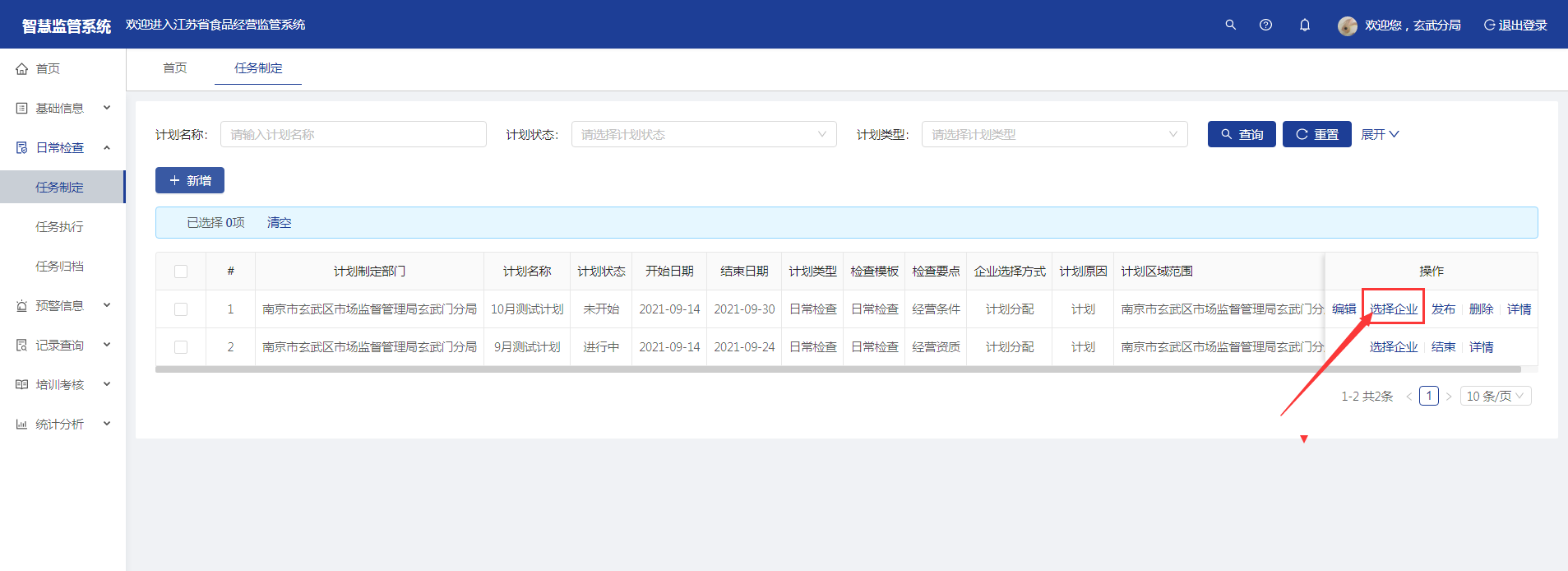Check the checkbox for row 2 9月测试计划
This screenshot has width=1568, height=571.
pyautogui.click(x=181, y=347)
